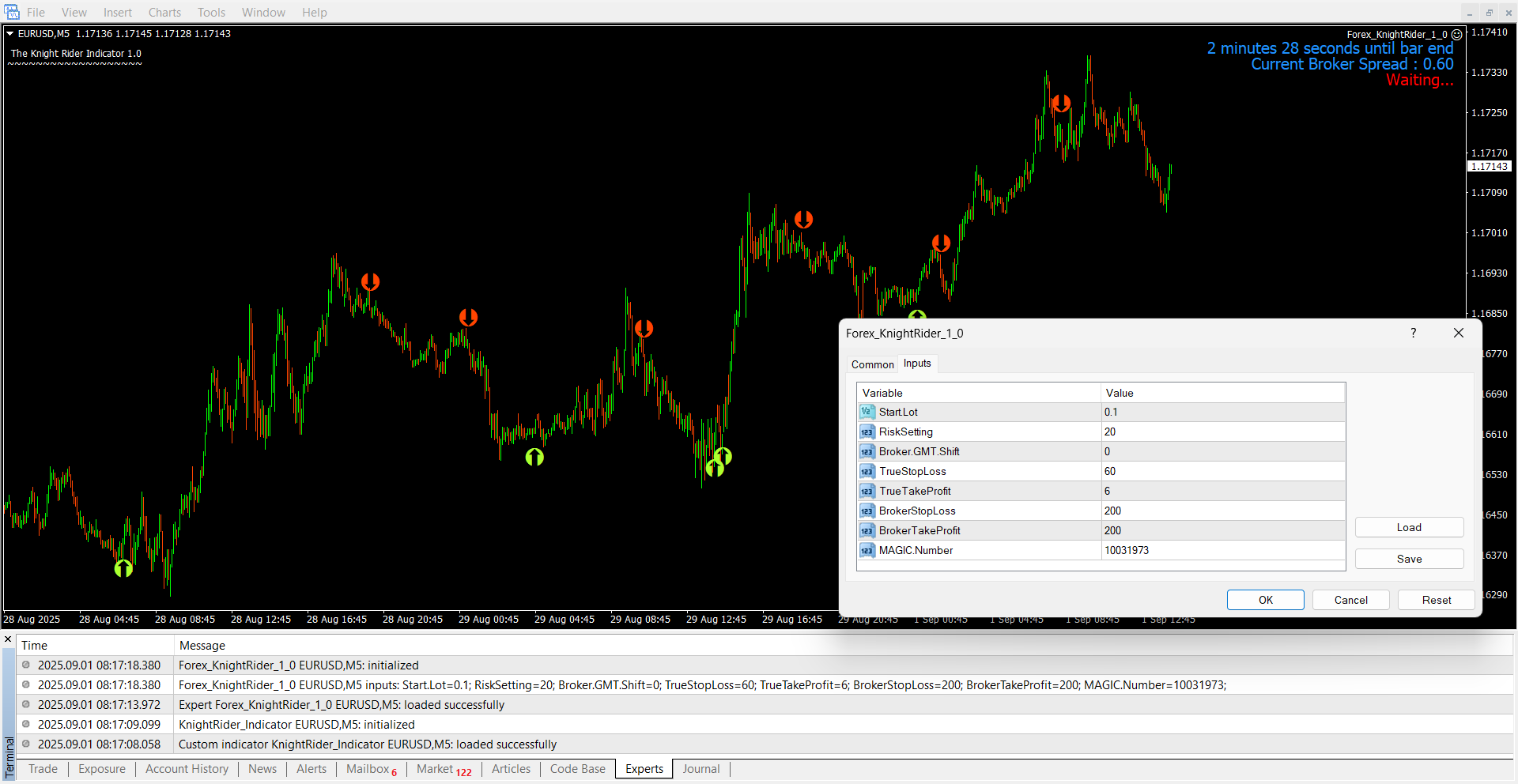
Task: Click the current price label 1.17143
Action: (x=1489, y=167)
